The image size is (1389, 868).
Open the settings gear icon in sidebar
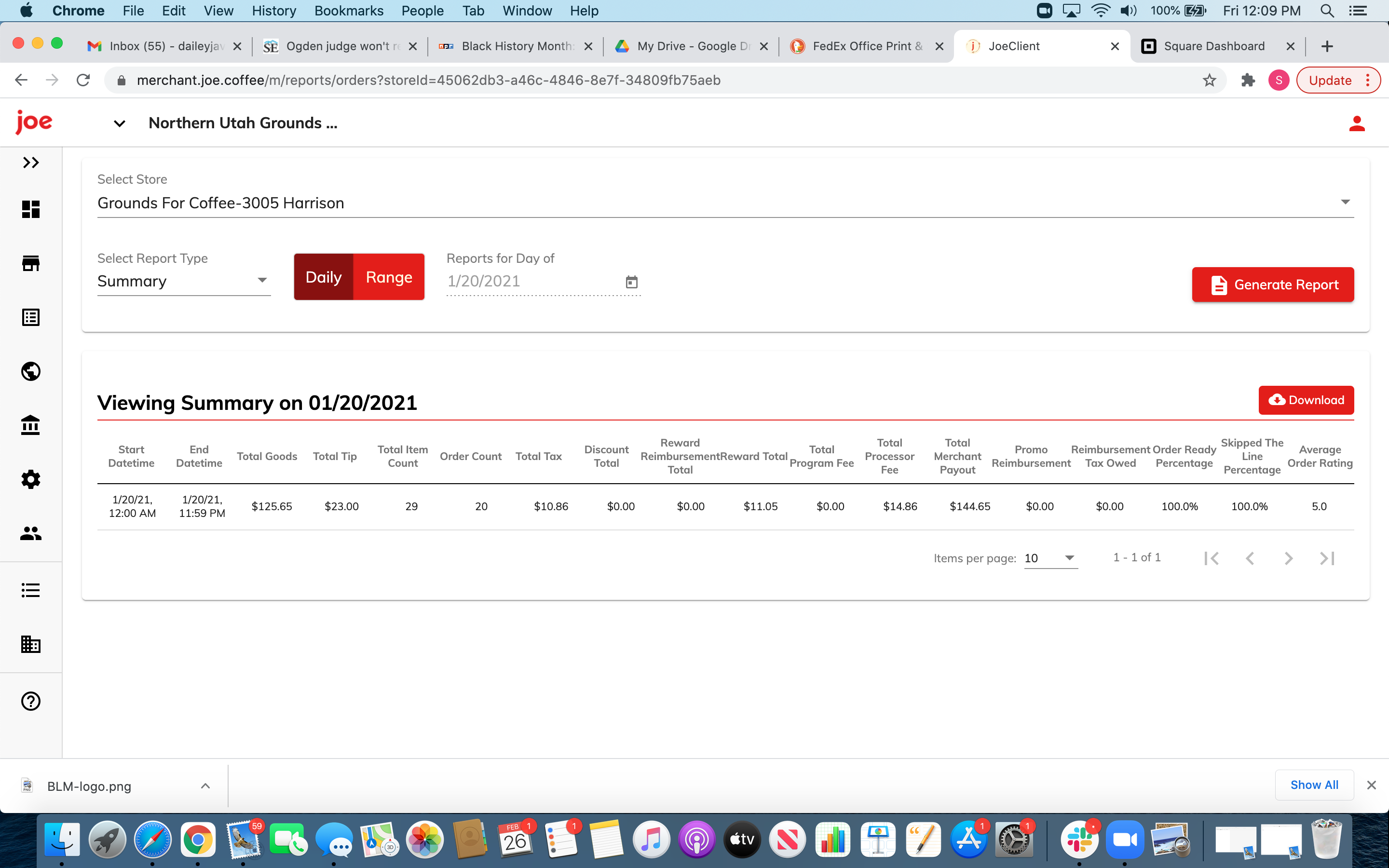[x=30, y=479]
